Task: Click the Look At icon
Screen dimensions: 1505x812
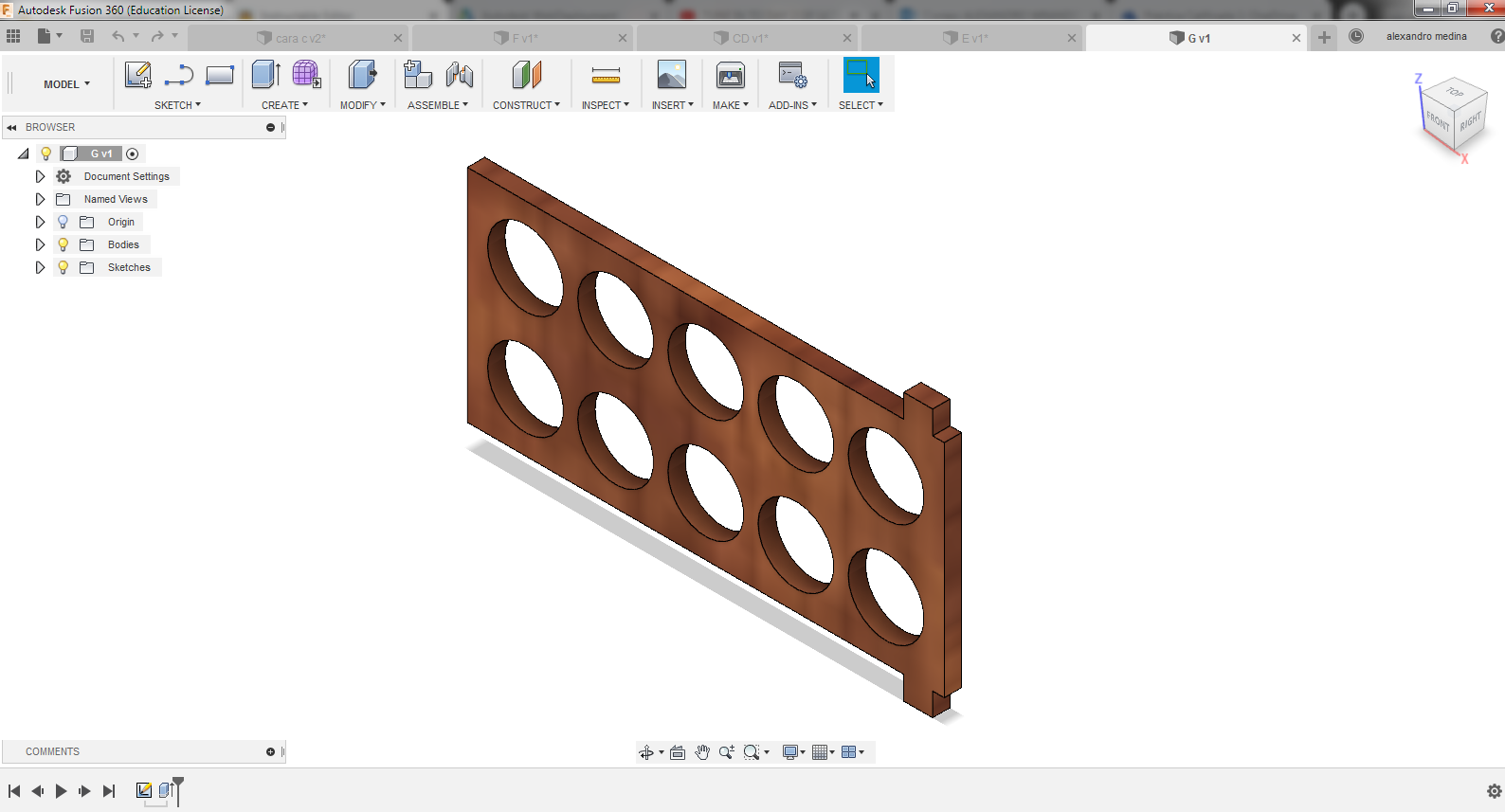Action: click(678, 752)
